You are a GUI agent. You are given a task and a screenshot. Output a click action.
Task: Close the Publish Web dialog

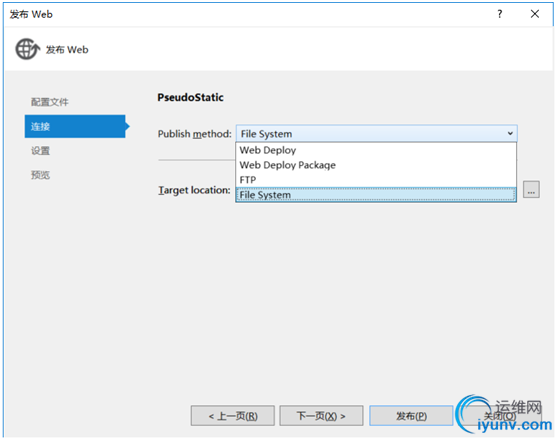pyautogui.click(x=535, y=14)
